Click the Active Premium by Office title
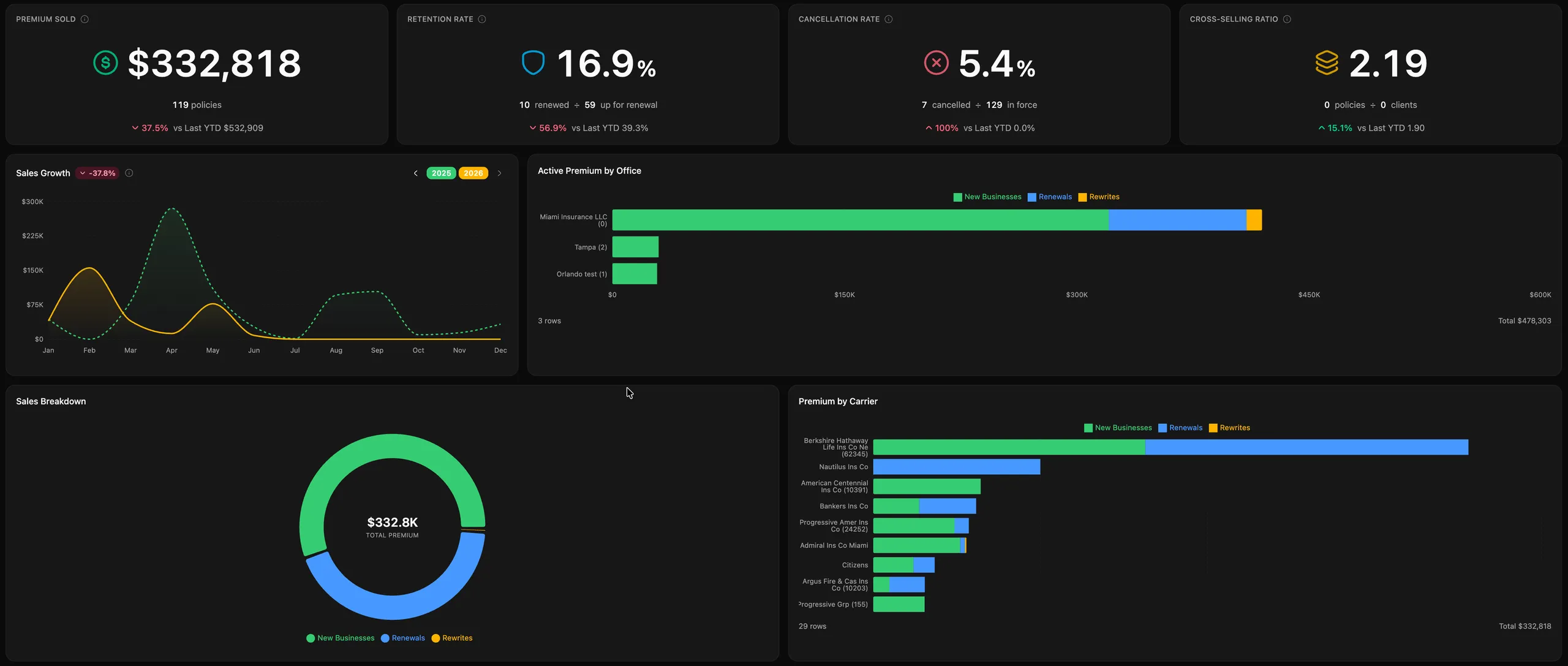 pyautogui.click(x=589, y=171)
